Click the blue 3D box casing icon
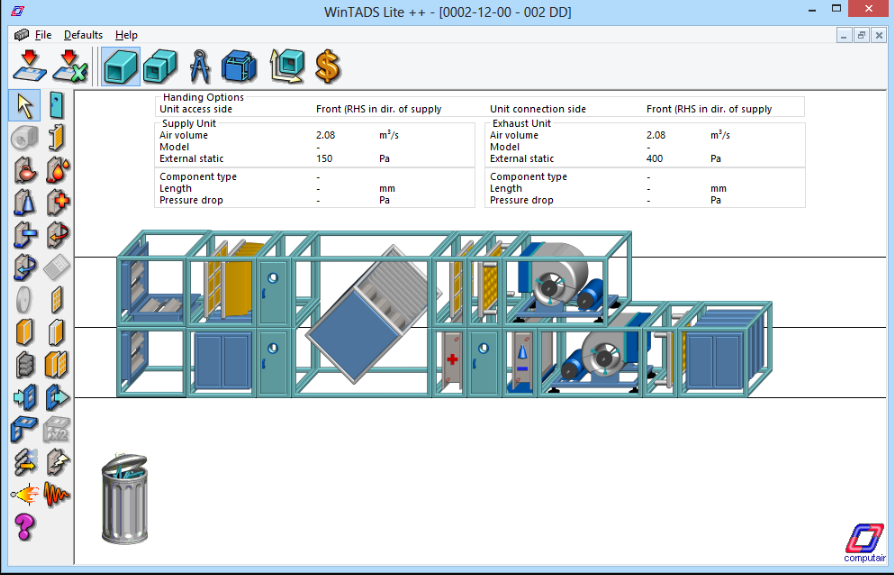Screen dimensions: 894x575 click(x=239, y=67)
